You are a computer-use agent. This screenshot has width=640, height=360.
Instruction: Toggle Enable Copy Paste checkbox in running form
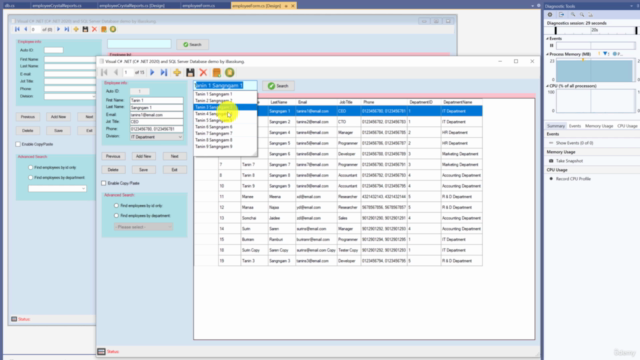104,183
